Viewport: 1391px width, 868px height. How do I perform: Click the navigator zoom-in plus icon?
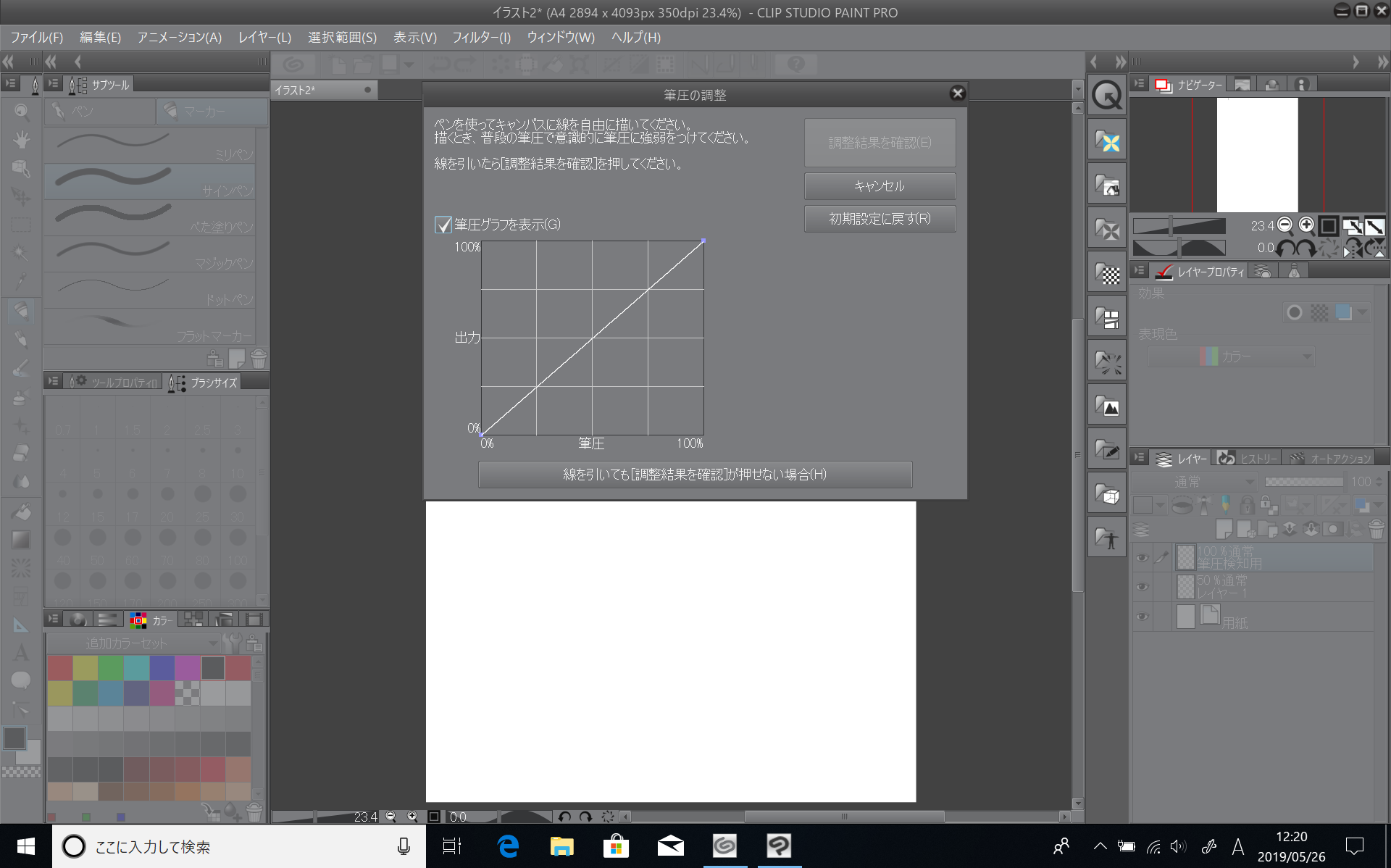(1306, 225)
